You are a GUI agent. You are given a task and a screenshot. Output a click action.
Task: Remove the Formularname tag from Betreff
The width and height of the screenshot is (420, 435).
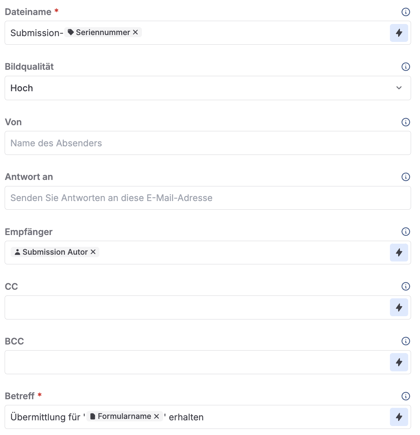coord(156,416)
